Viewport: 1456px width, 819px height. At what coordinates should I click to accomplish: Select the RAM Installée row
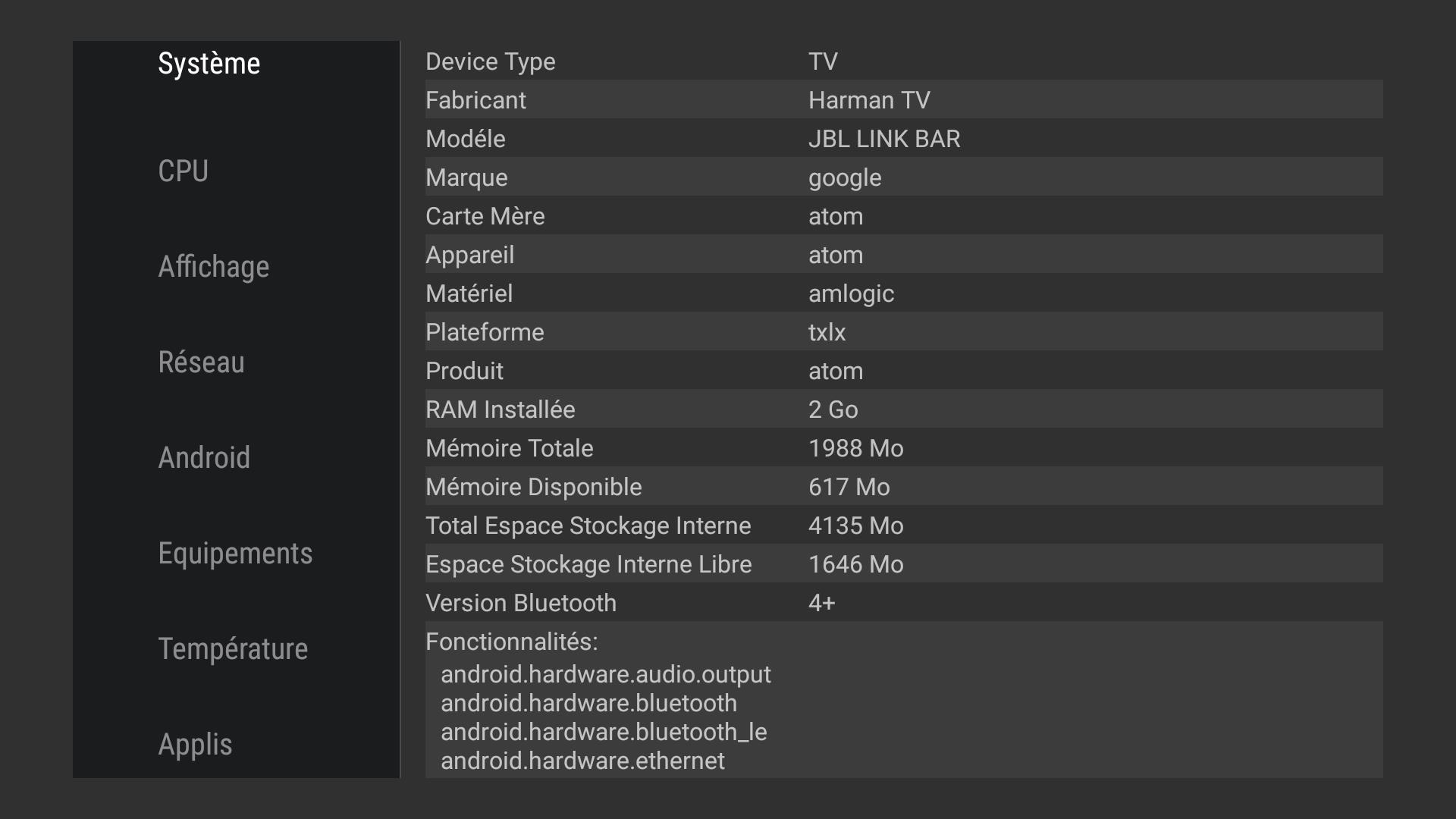click(x=904, y=409)
